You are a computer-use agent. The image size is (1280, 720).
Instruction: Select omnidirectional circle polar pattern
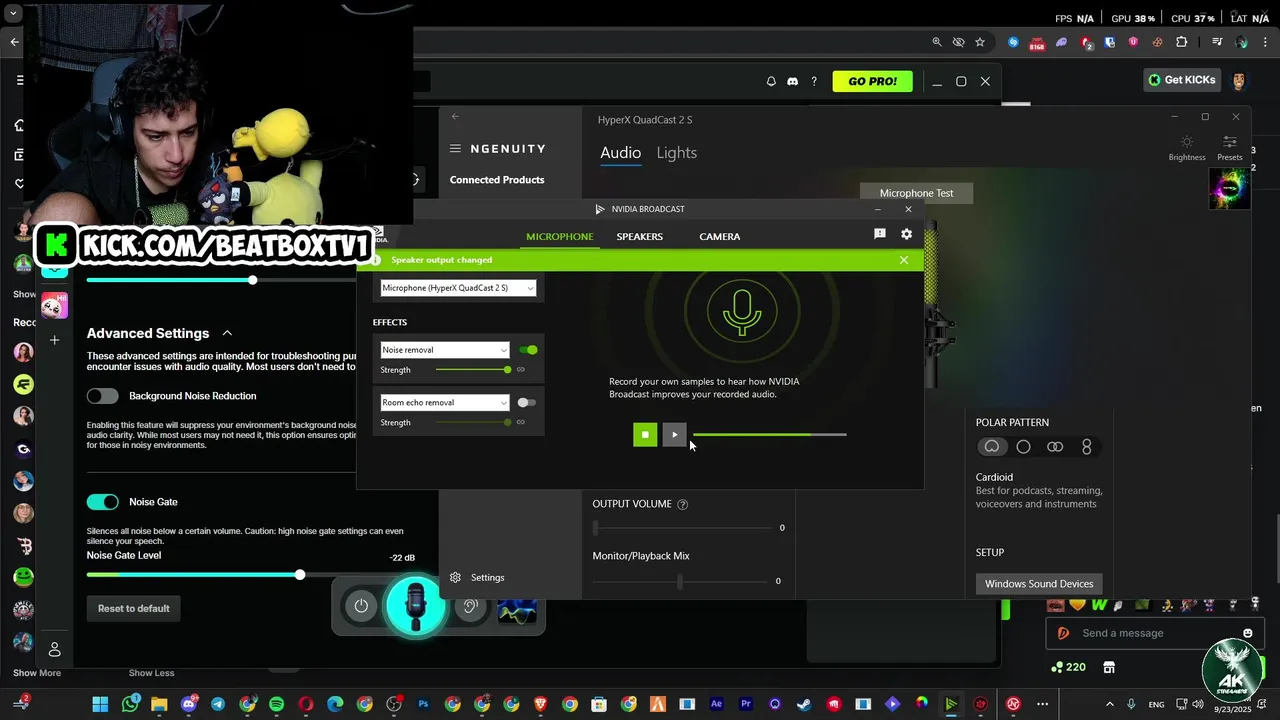coord(1023,447)
